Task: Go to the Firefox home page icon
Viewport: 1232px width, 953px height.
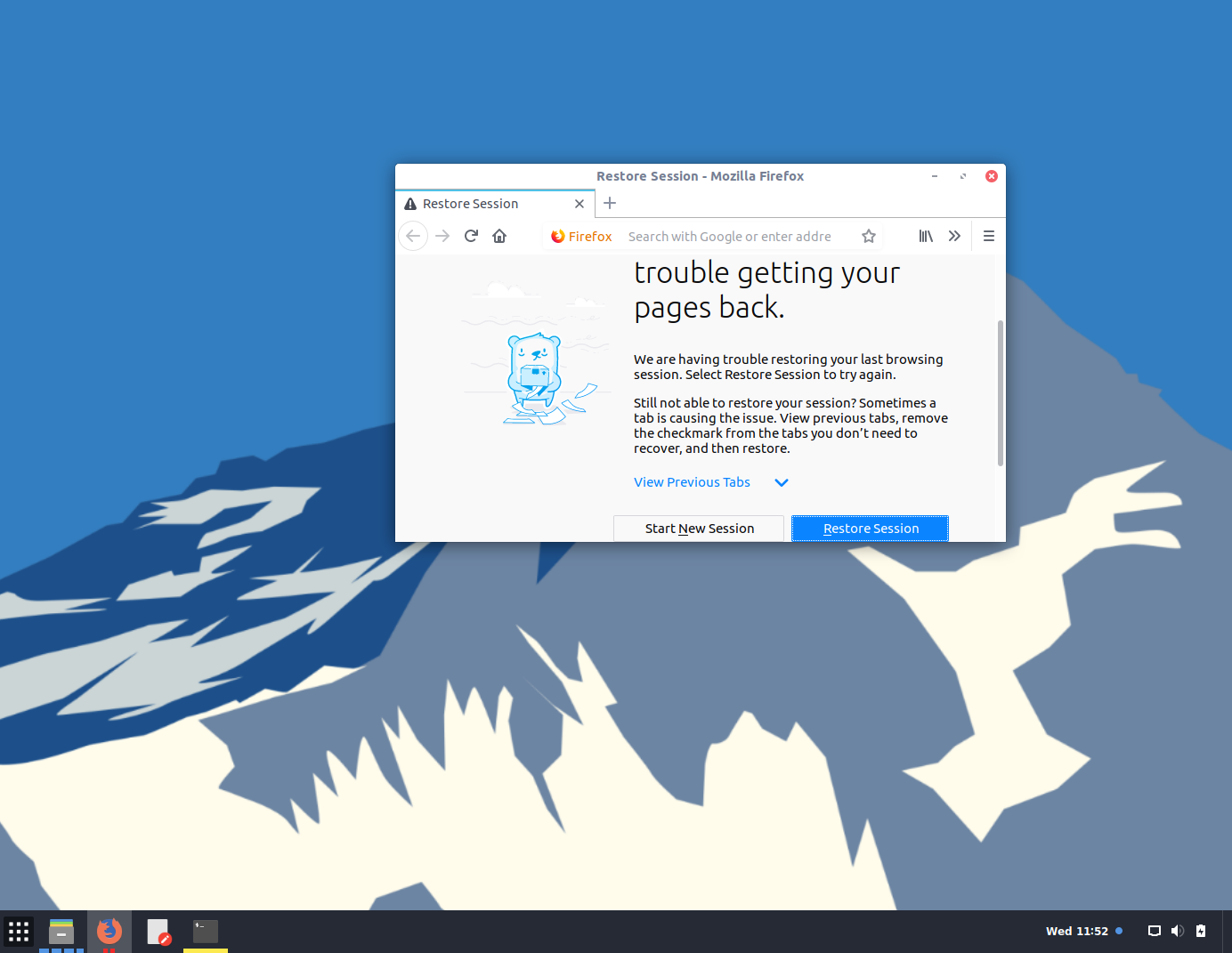Action: click(x=499, y=236)
